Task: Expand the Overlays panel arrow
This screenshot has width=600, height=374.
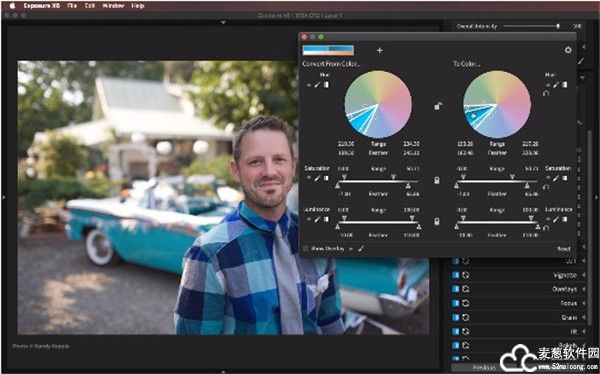Action: 584,289
